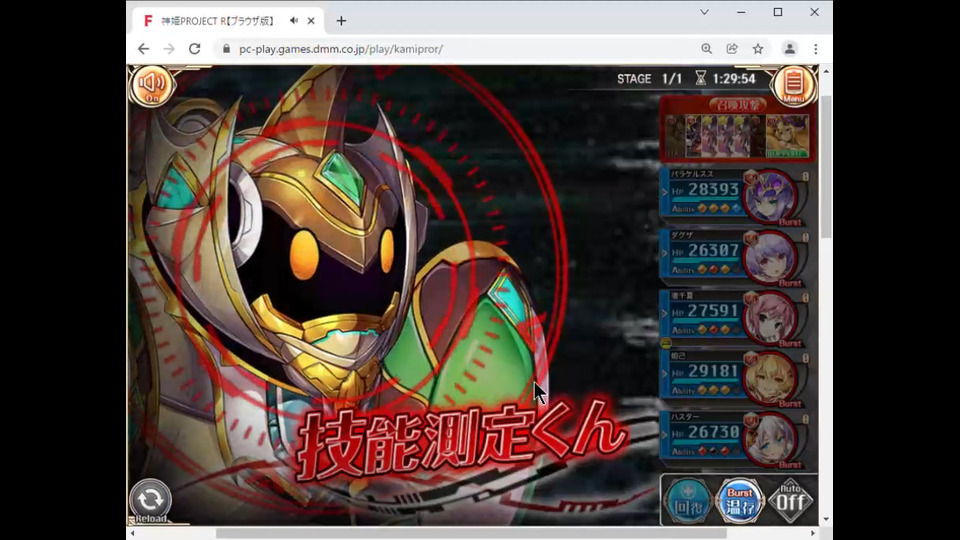Click the vertical page scrollbar thumb
This screenshot has height=540, width=960.
(x=826, y=167)
